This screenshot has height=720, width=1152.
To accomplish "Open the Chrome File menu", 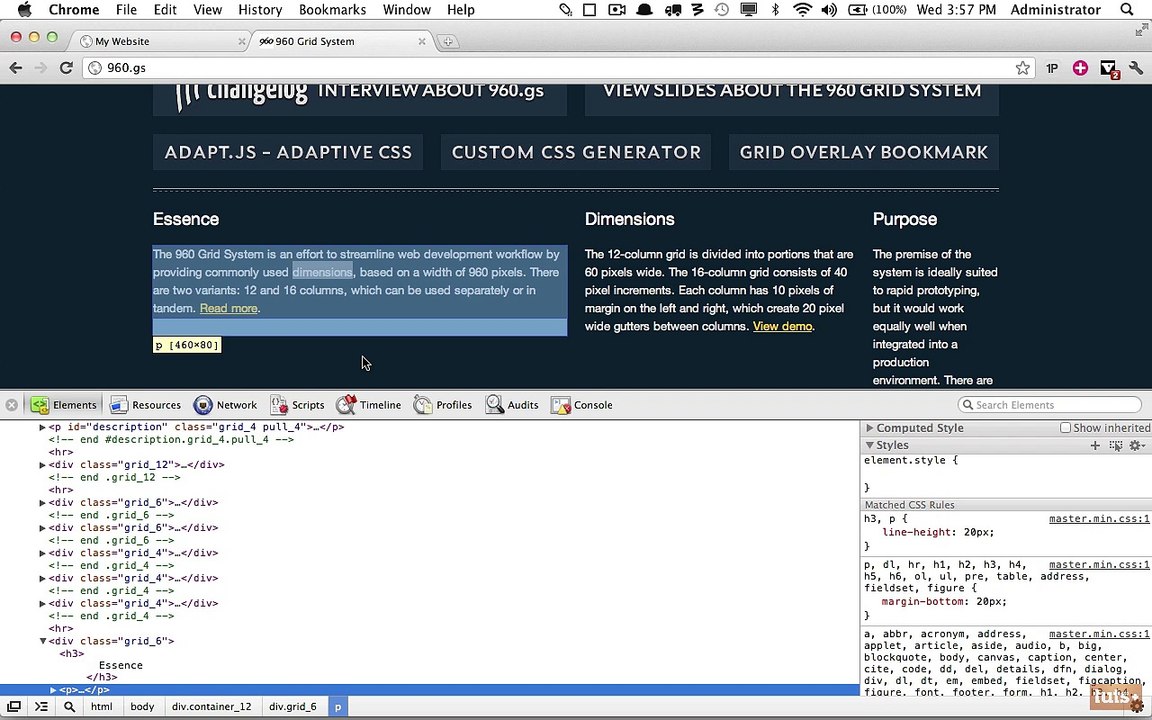I will coord(126,10).
